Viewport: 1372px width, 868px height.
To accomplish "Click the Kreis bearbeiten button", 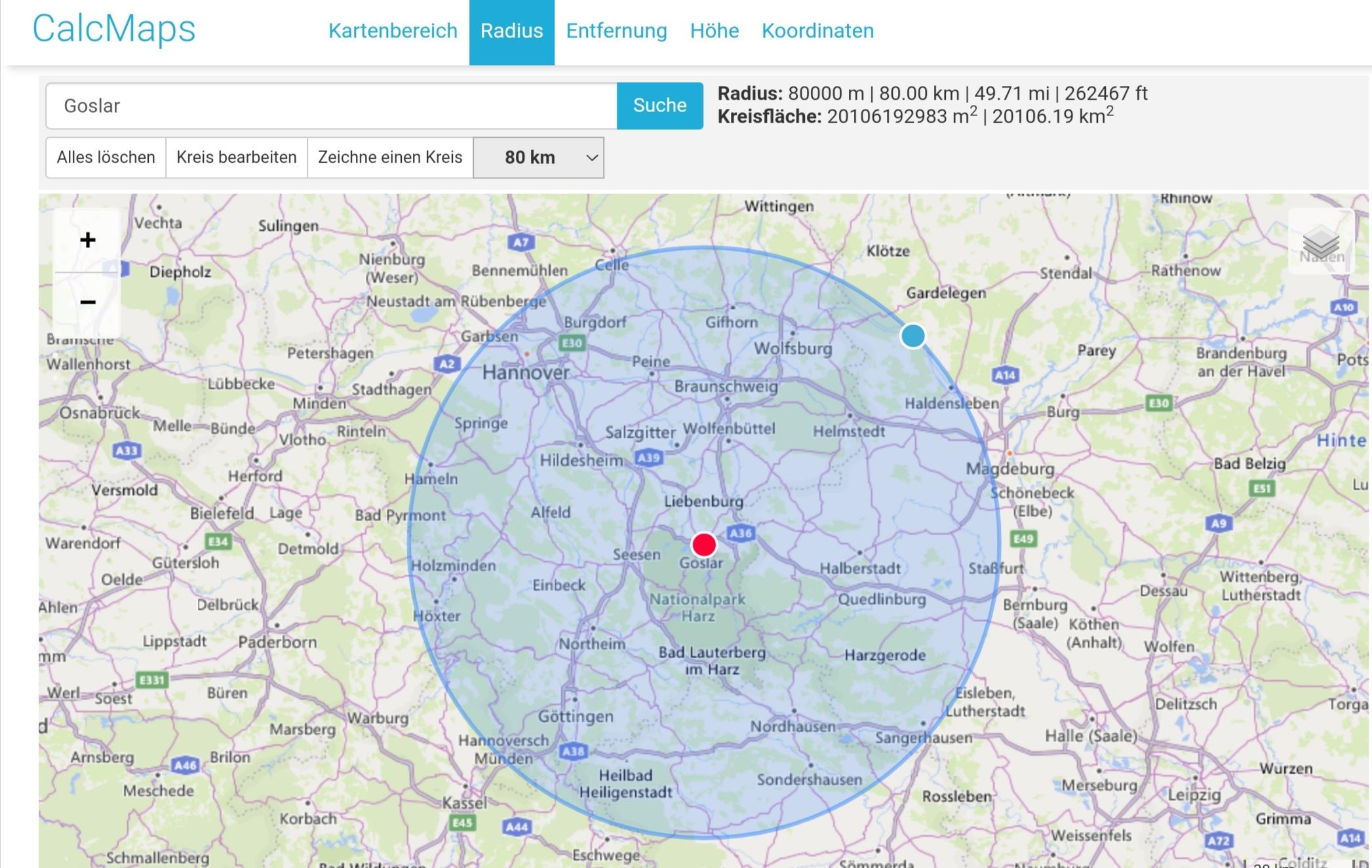I will [237, 157].
